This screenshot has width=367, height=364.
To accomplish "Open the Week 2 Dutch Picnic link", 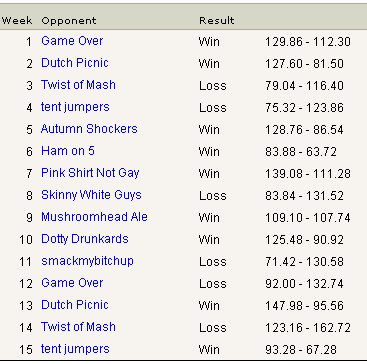I will pyautogui.click(x=75, y=63).
